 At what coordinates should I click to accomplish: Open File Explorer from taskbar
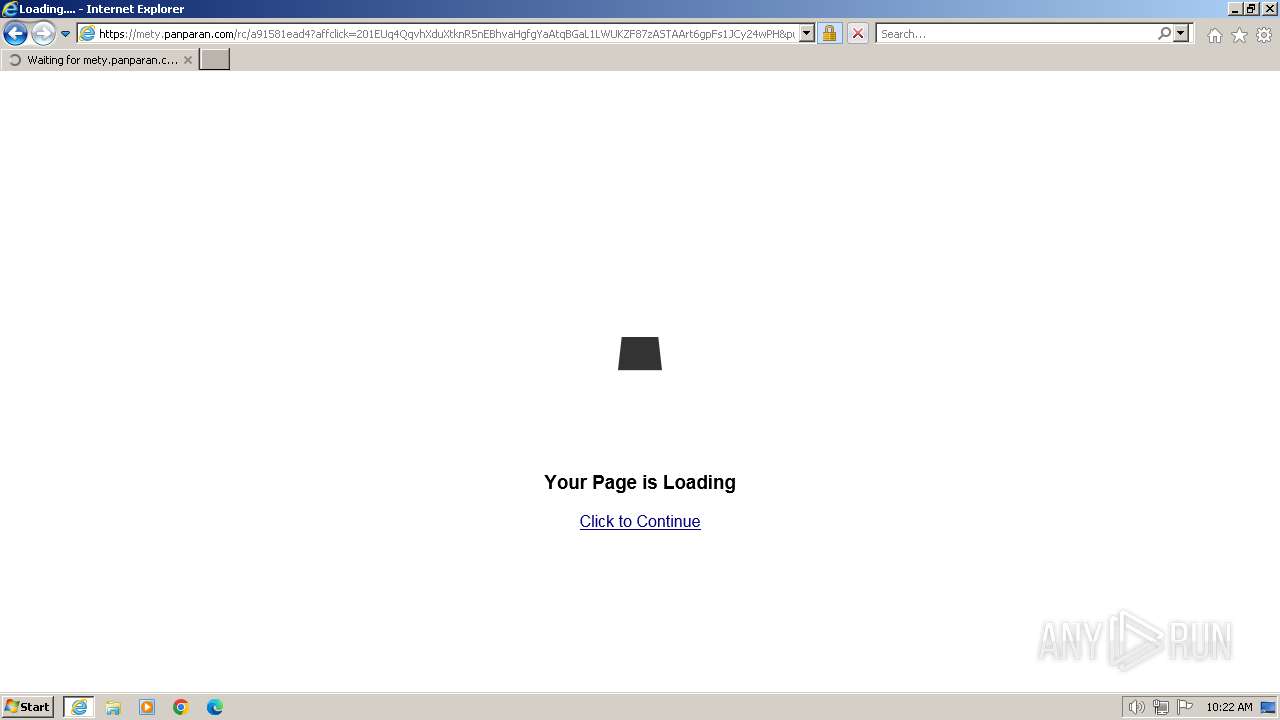click(x=113, y=707)
